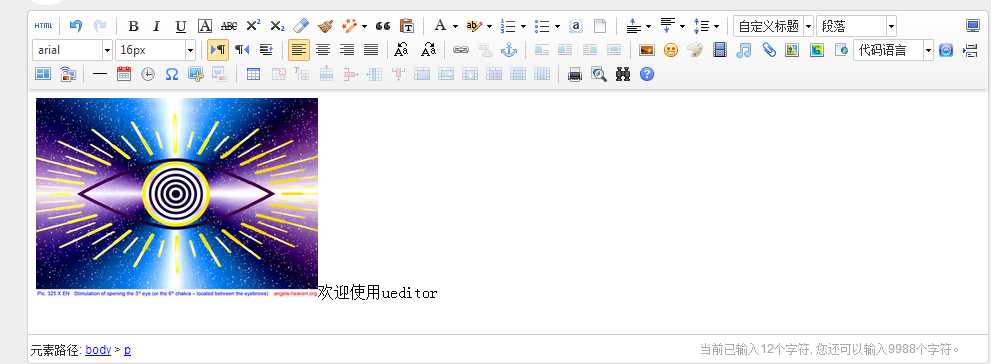This screenshot has width=991, height=364.
Task: Toggle align left
Action: 299,50
